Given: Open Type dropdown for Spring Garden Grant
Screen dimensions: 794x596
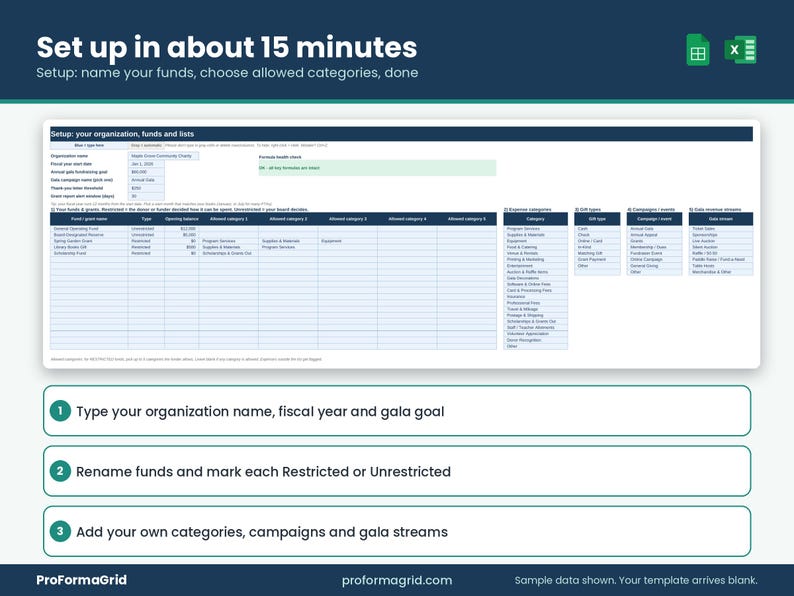Looking at the screenshot, I should point(146,241).
